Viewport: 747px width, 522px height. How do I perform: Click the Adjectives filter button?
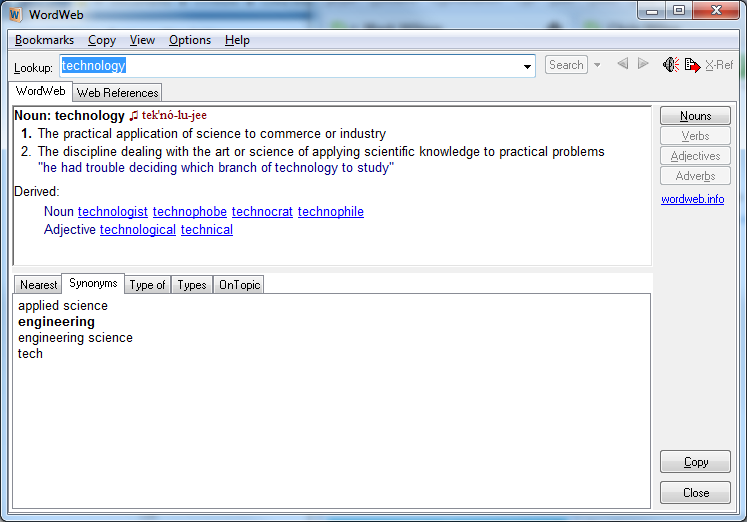pos(695,156)
